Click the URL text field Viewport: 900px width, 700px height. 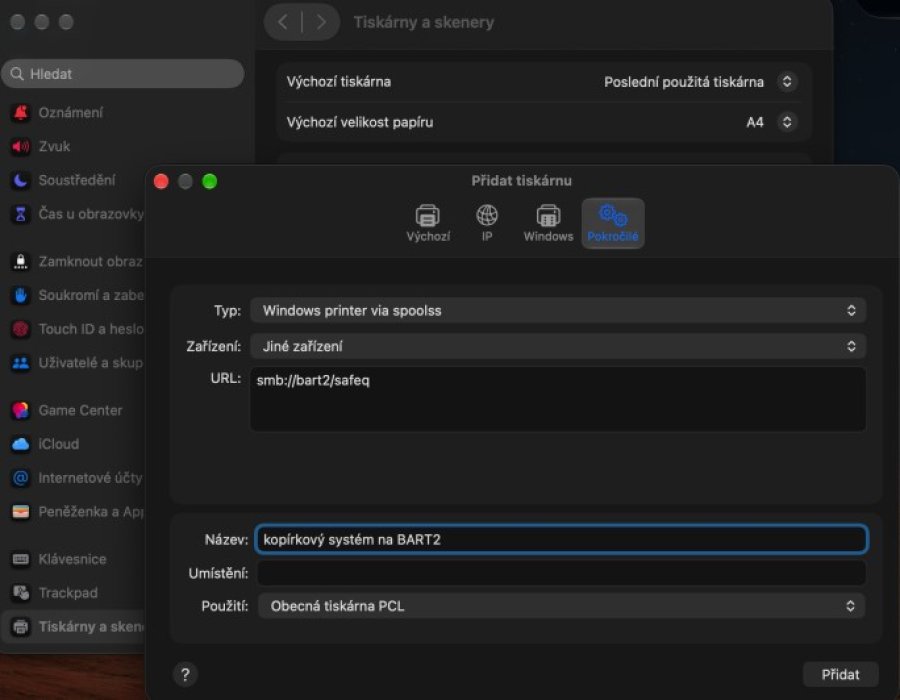pos(558,399)
